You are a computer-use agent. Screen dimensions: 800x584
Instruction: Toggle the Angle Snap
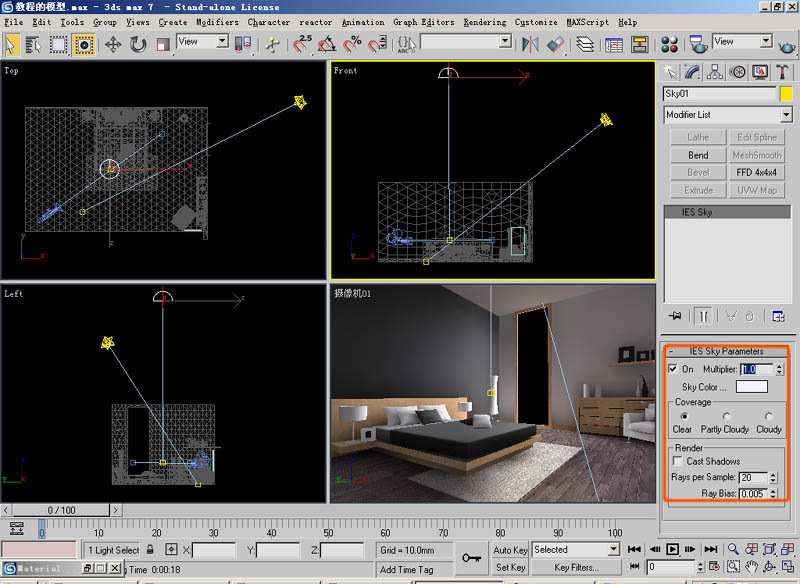[x=327, y=44]
